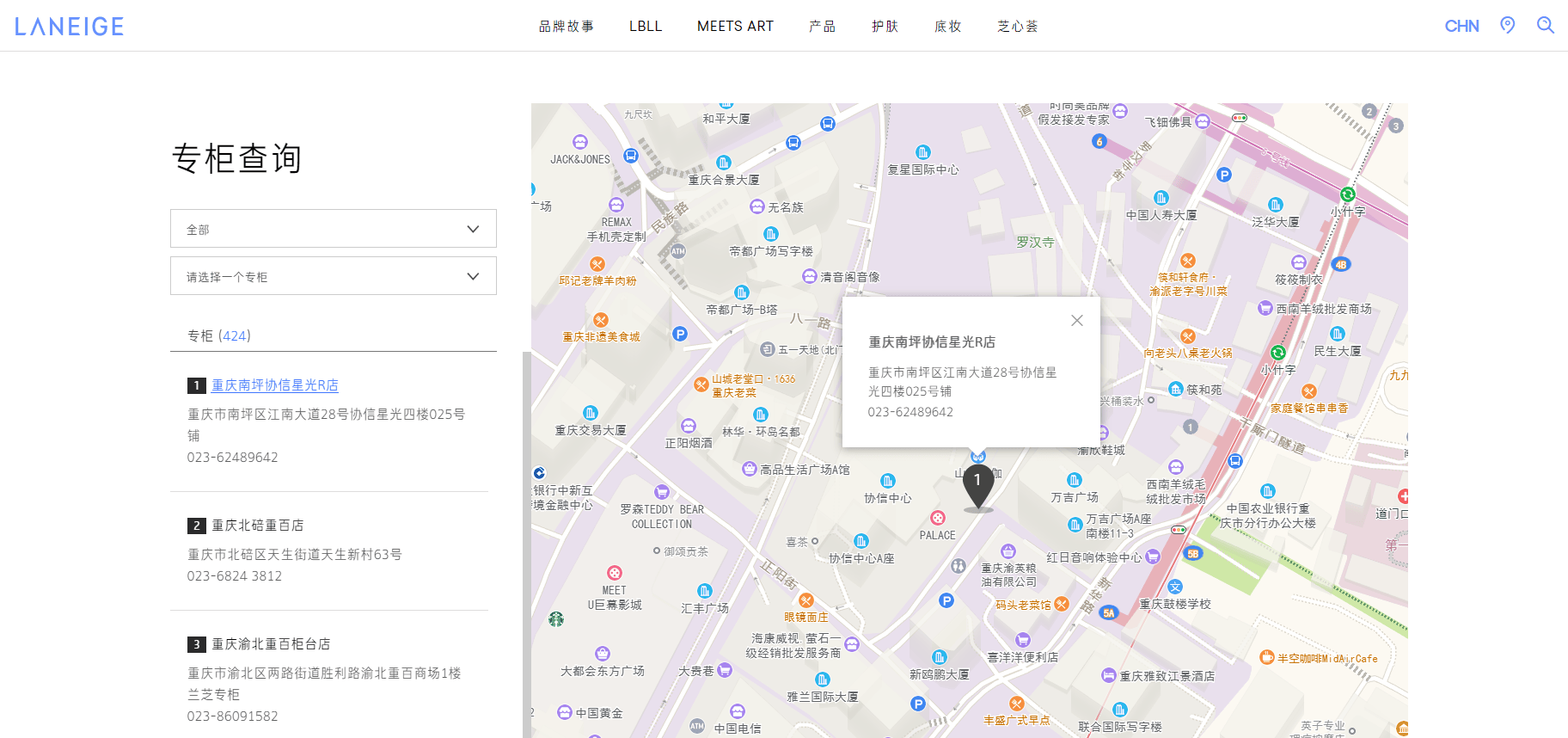Click the 重庆鼓楼学校 school icon
Viewport: 1568px width, 738px height.
coord(1175,587)
